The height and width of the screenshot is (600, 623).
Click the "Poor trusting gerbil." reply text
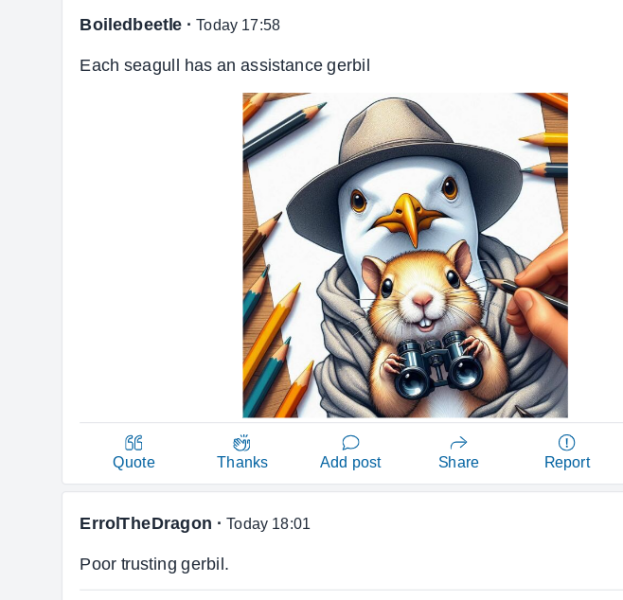[154, 564]
